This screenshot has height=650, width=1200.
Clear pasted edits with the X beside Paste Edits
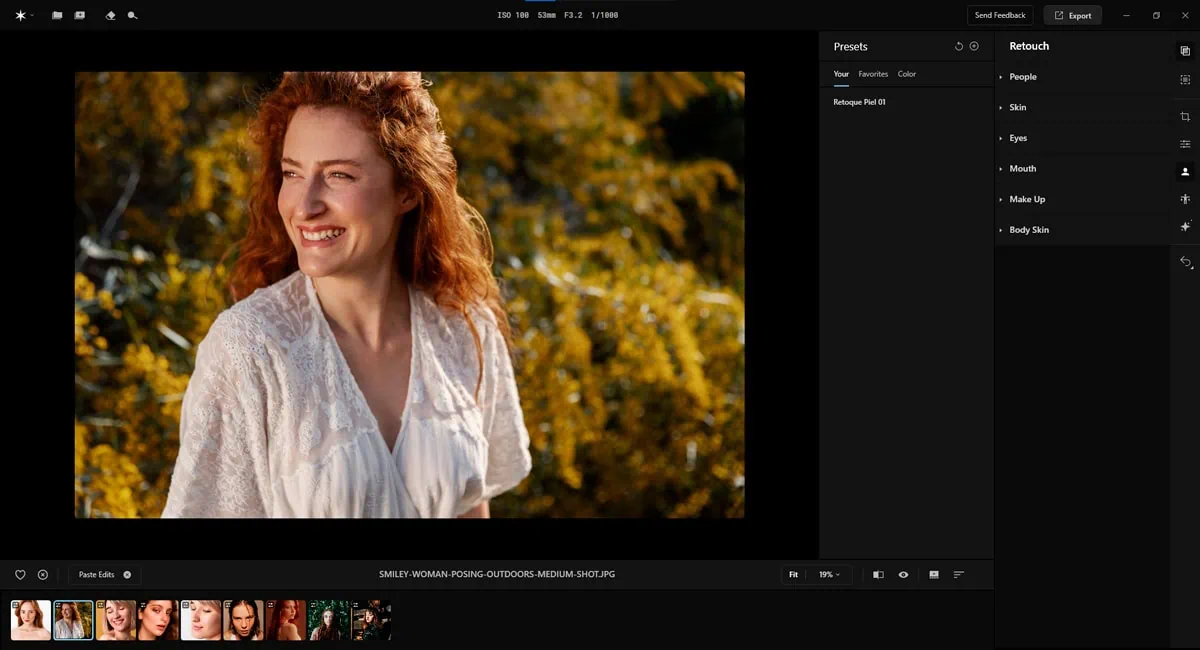(x=127, y=575)
